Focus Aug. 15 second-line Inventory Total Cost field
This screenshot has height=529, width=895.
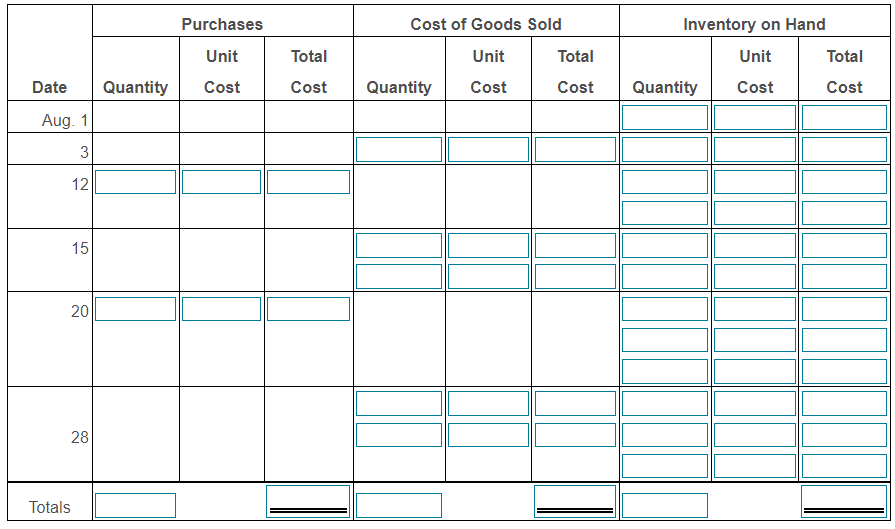(844, 276)
